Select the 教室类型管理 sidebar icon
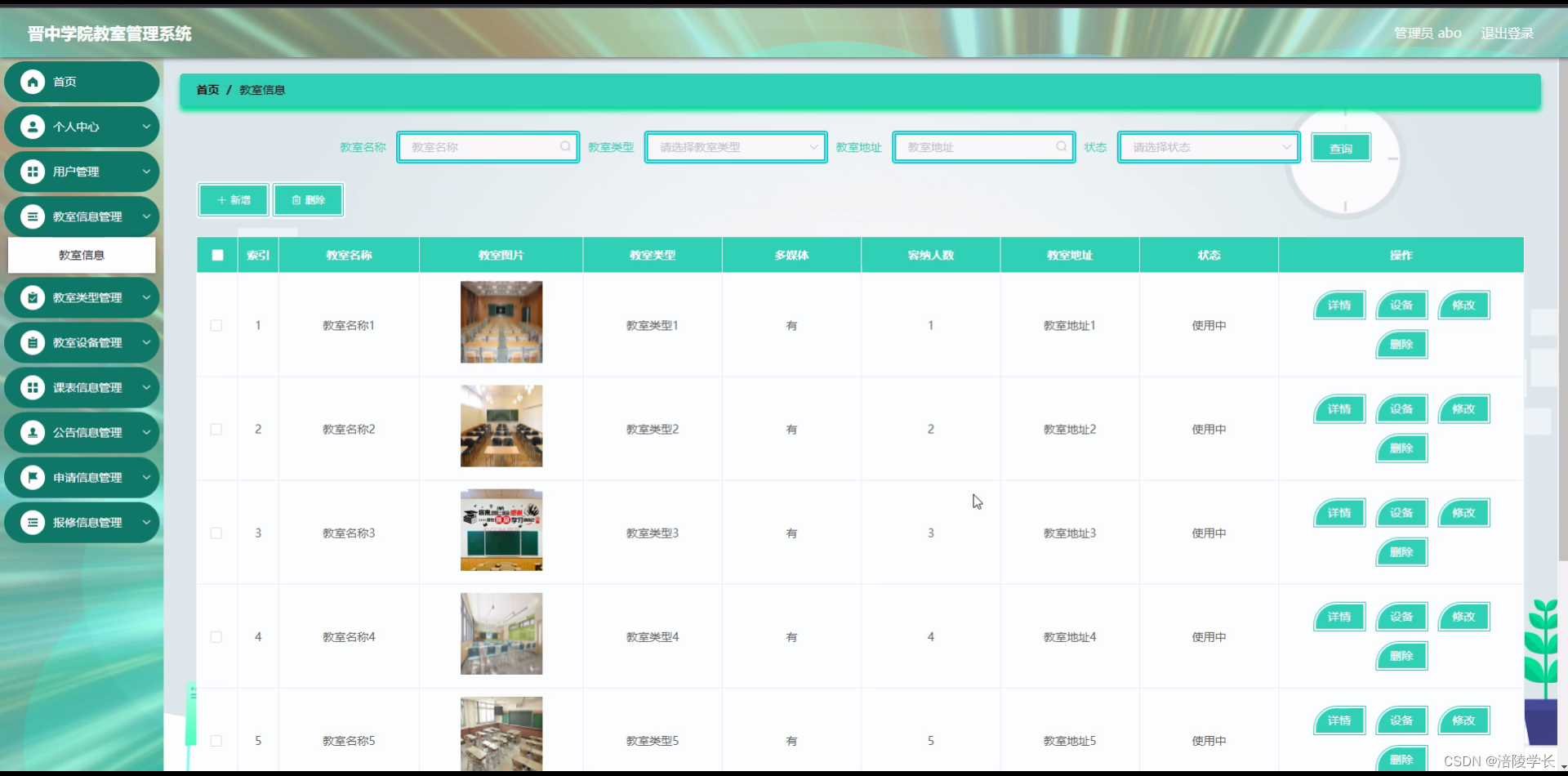1568x776 pixels. pyautogui.click(x=32, y=297)
